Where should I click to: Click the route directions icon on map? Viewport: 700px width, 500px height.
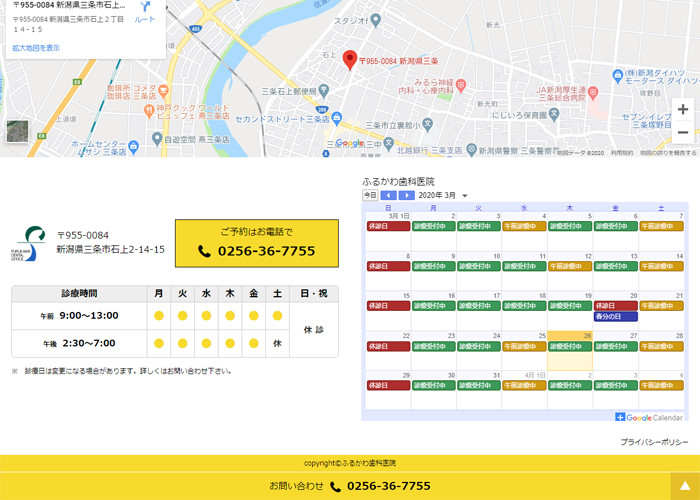click(144, 8)
